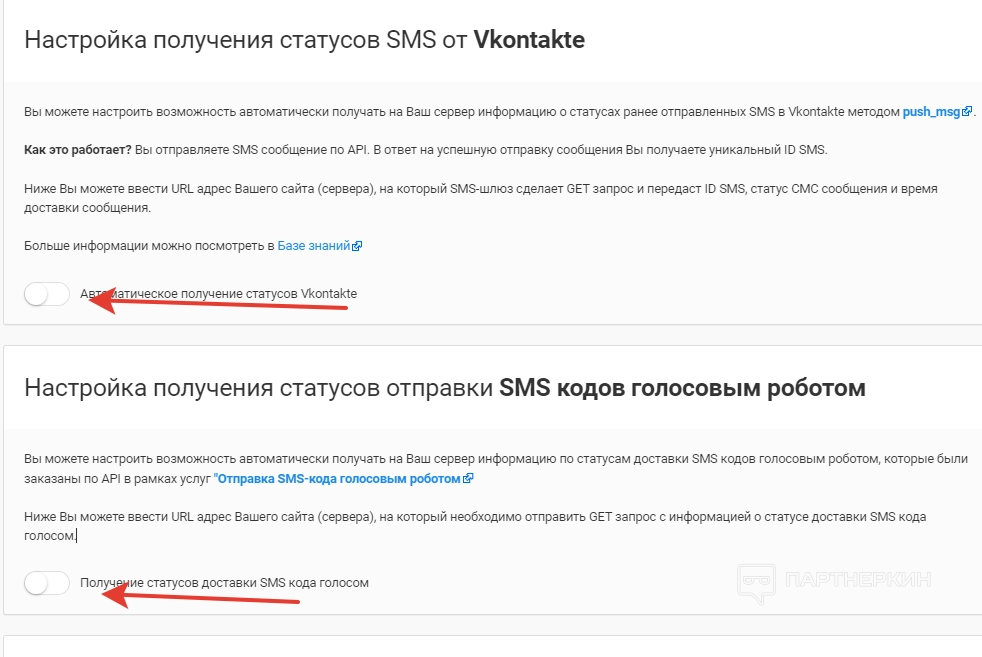The height and width of the screenshot is (657, 982).
Task: Enable automatic Vkontakte status receiving toggle
Action: pos(47,294)
